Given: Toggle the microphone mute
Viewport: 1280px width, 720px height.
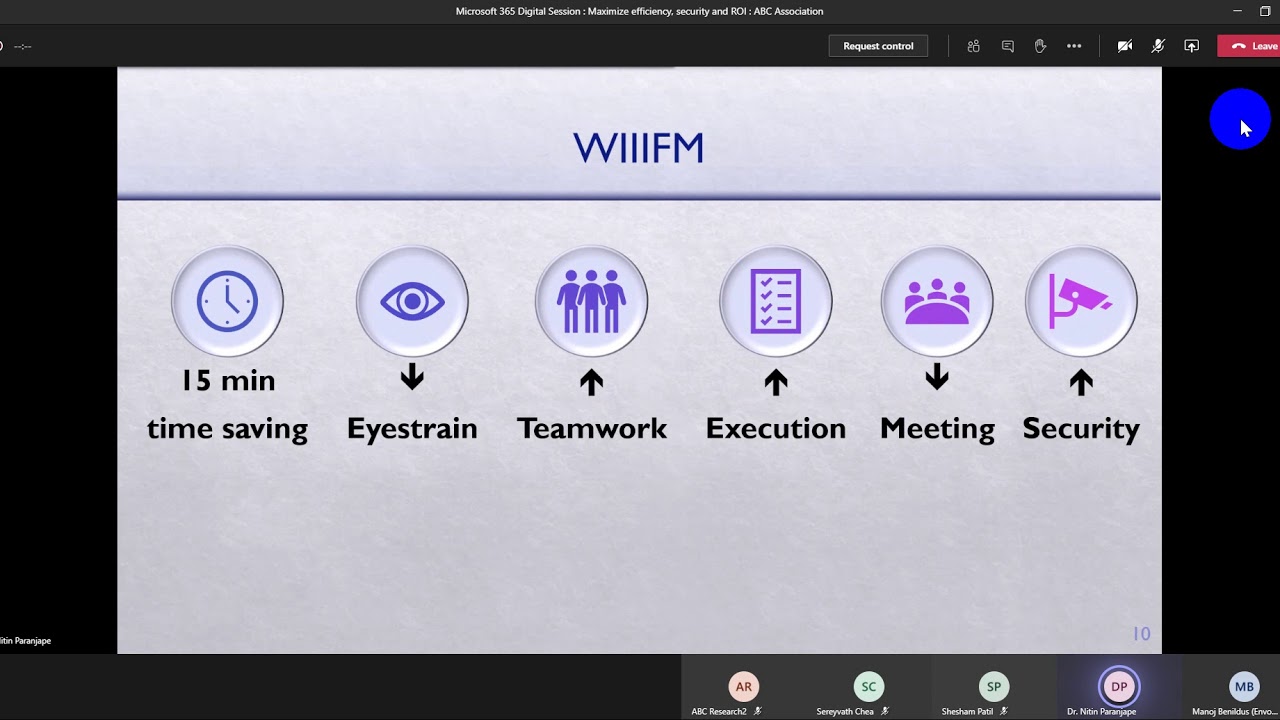Looking at the screenshot, I should pos(1158,46).
